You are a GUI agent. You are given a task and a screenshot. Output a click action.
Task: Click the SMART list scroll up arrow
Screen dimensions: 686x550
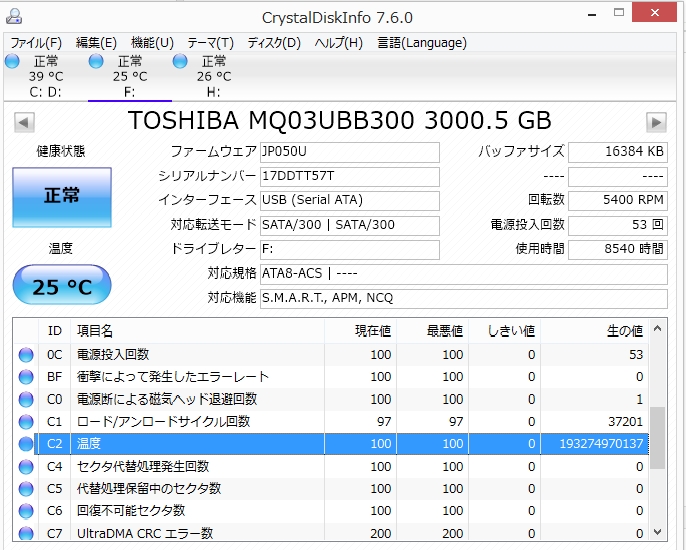657,328
